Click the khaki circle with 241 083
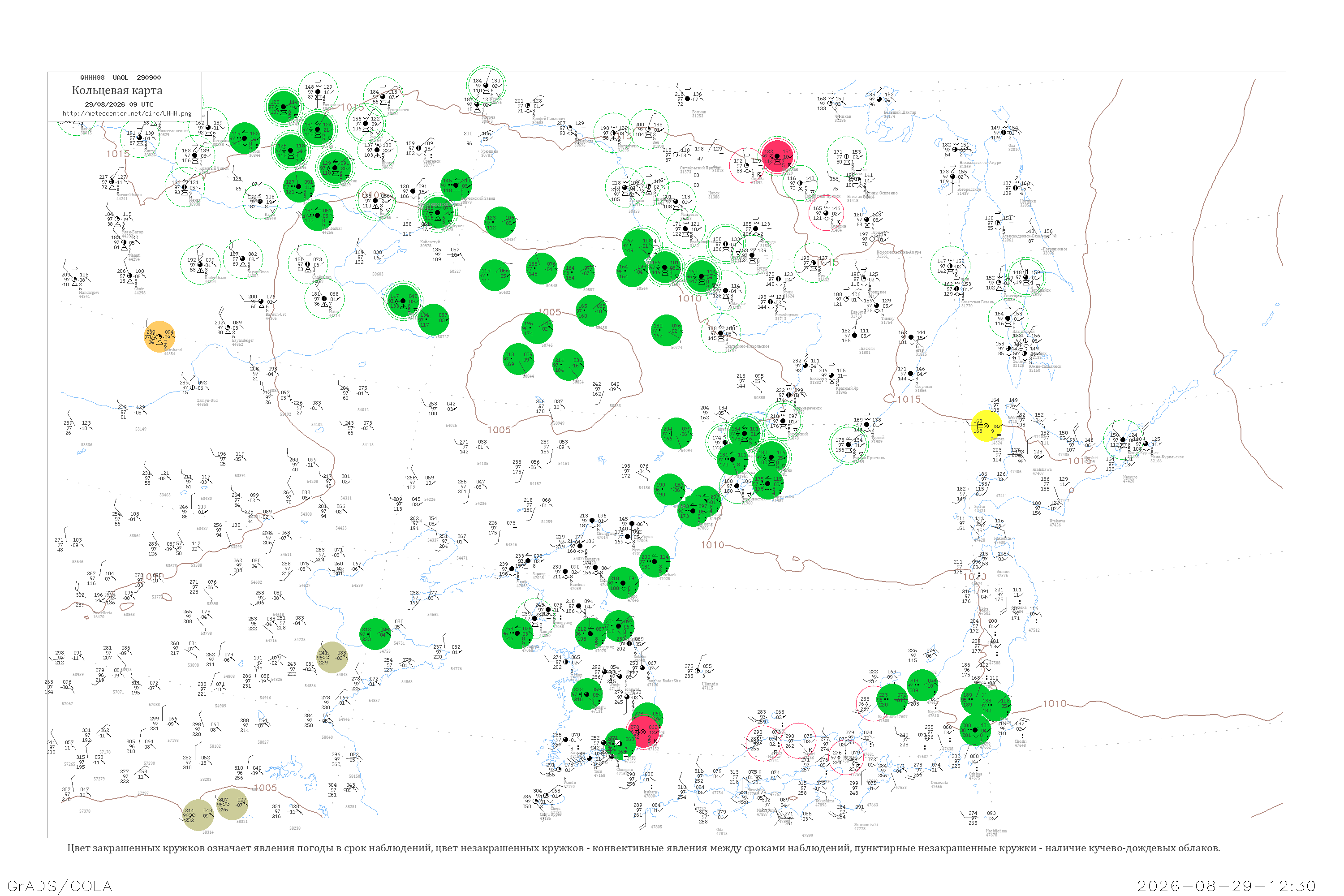This screenshot has height=896, width=1344. 332,657
